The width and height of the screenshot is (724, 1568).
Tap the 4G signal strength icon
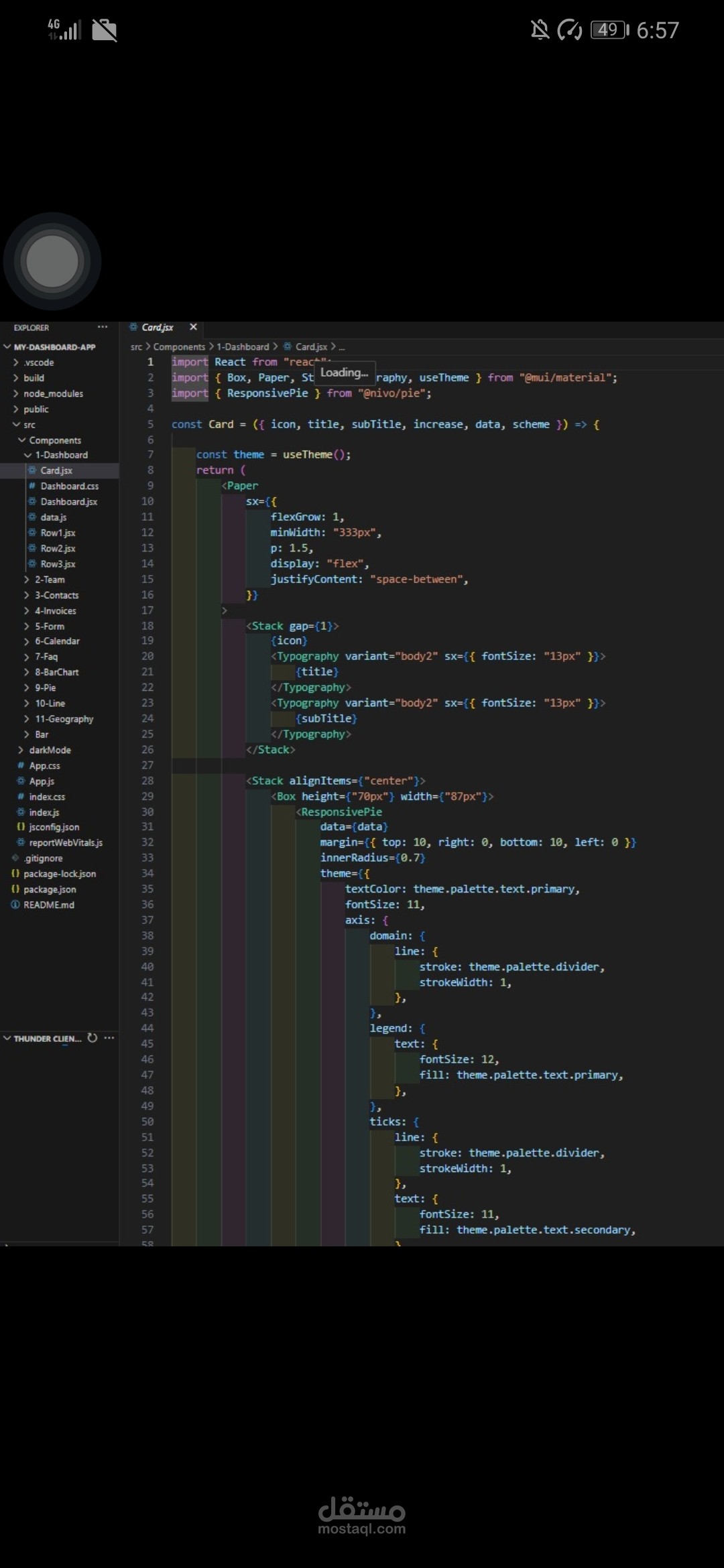(64, 29)
